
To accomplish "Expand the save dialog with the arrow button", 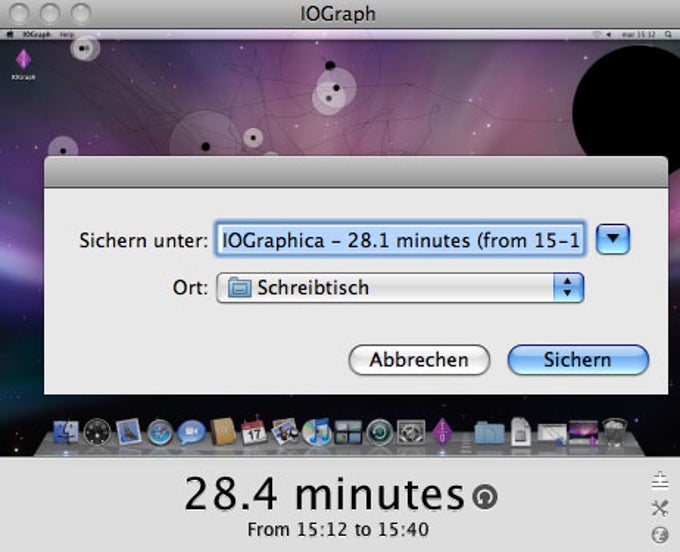I will (x=613, y=239).
